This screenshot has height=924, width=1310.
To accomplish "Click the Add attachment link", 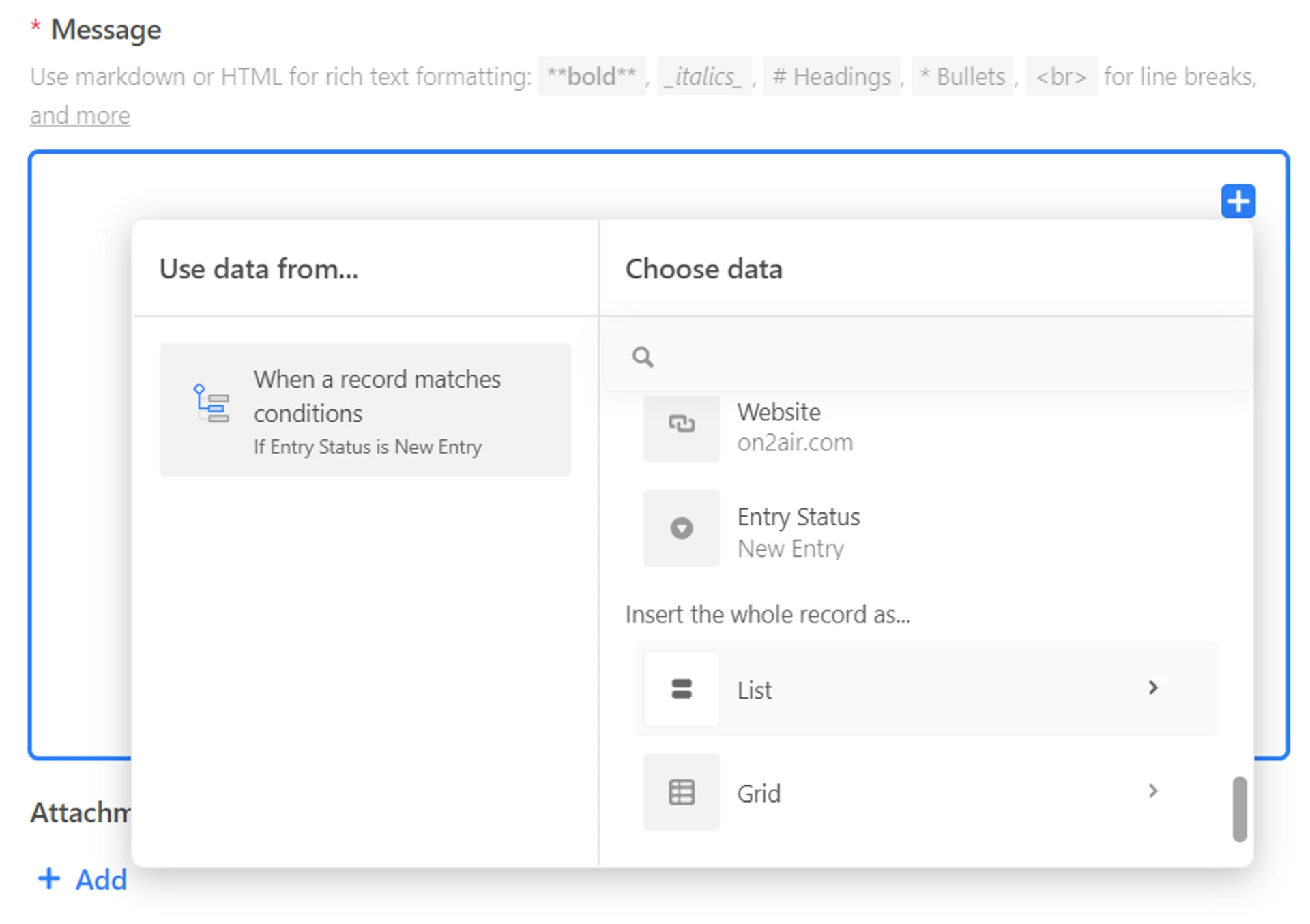I will (100, 880).
